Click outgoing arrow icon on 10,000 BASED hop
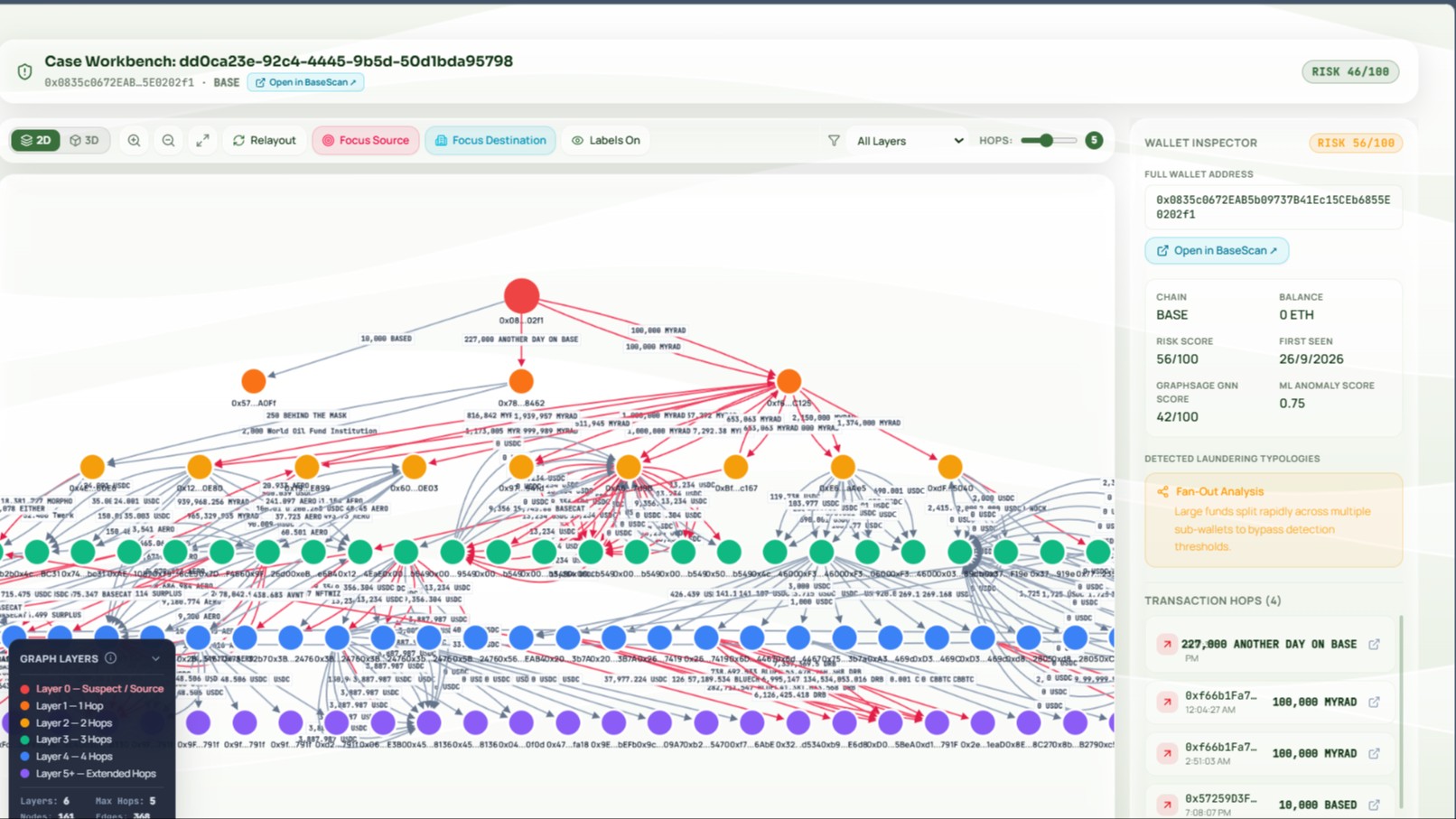1456x819 pixels. click(1167, 805)
